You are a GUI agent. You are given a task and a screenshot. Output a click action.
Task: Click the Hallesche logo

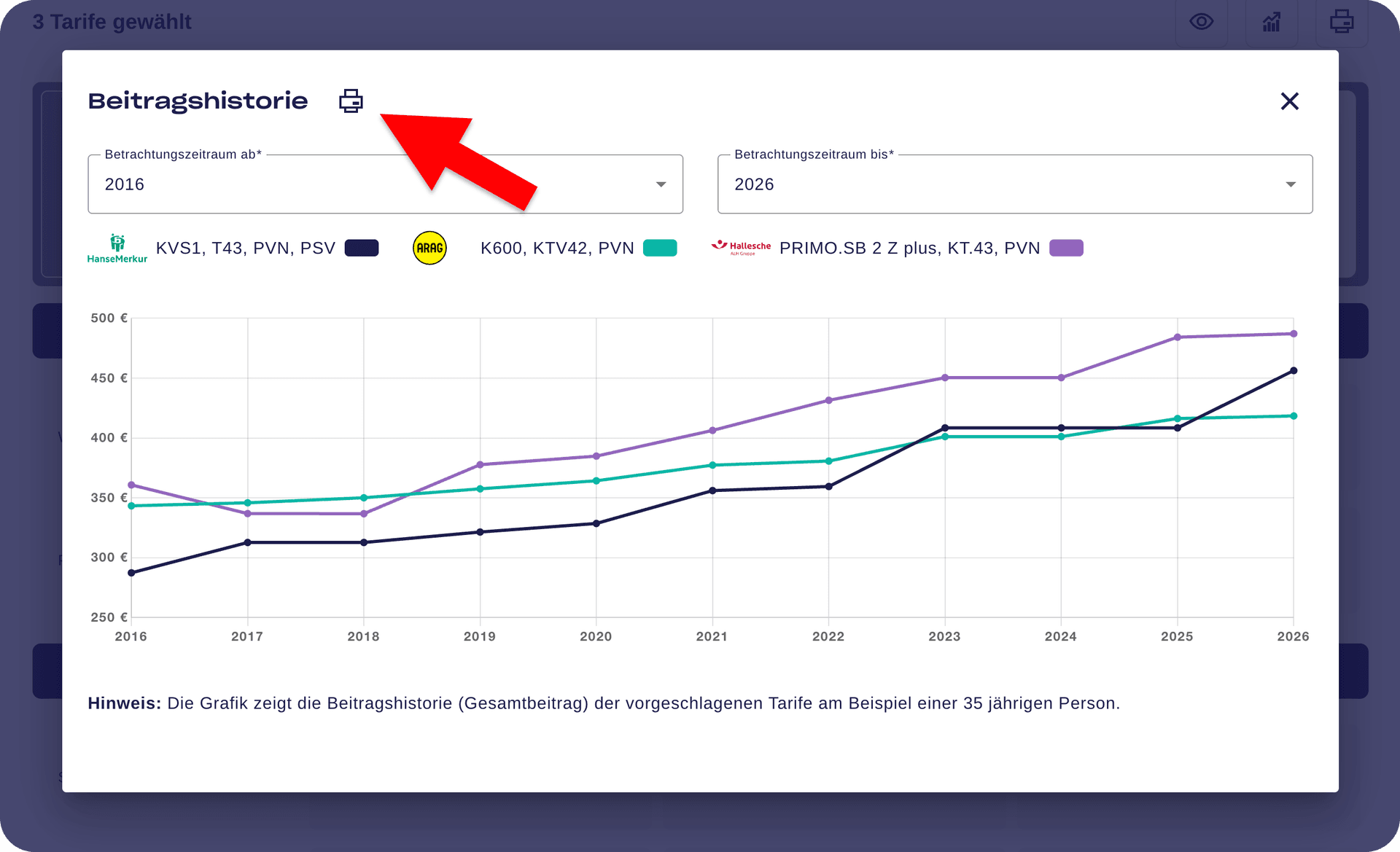click(x=741, y=247)
